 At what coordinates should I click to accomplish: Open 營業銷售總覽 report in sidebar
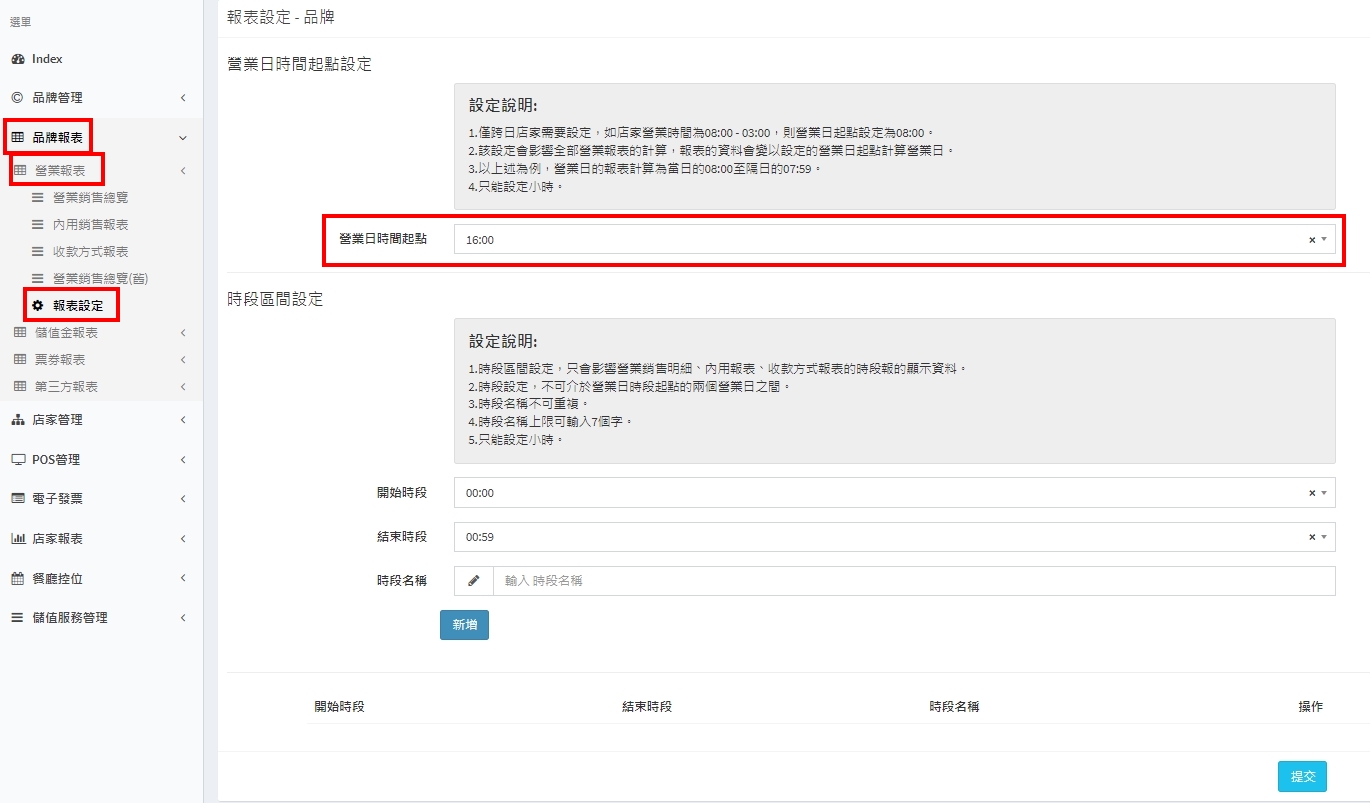click(90, 198)
